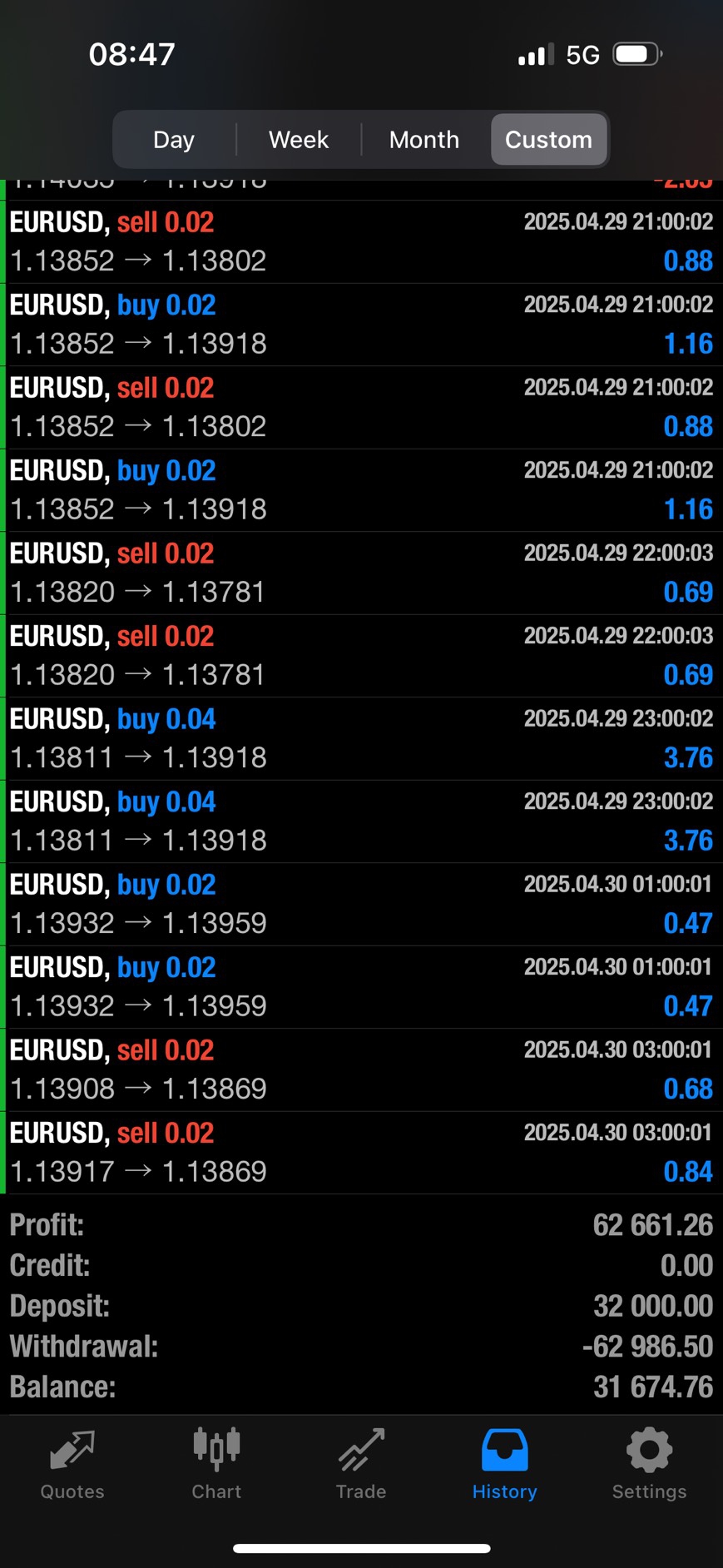Open the EURUSD buy 0.04 trade with price 1.13811 at 23:00:02
The height and width of the screenshot is (1568, 723).
[361, 738]
